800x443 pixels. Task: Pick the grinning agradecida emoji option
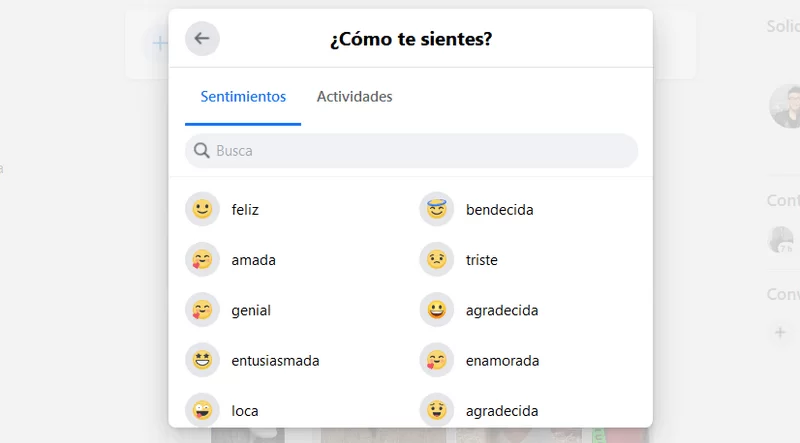coord(436,310)
